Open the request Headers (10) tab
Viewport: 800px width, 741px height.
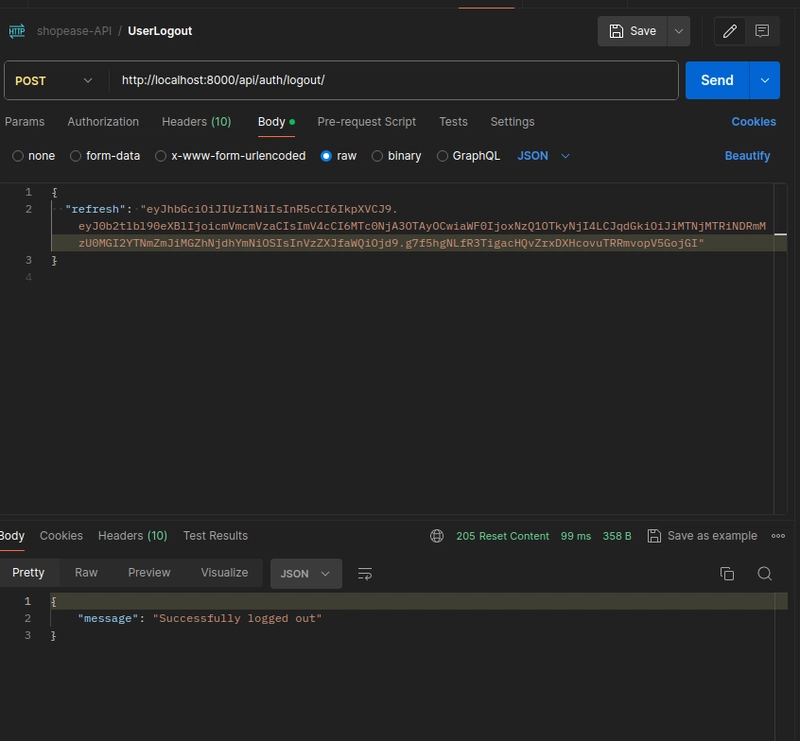[196, 122]
